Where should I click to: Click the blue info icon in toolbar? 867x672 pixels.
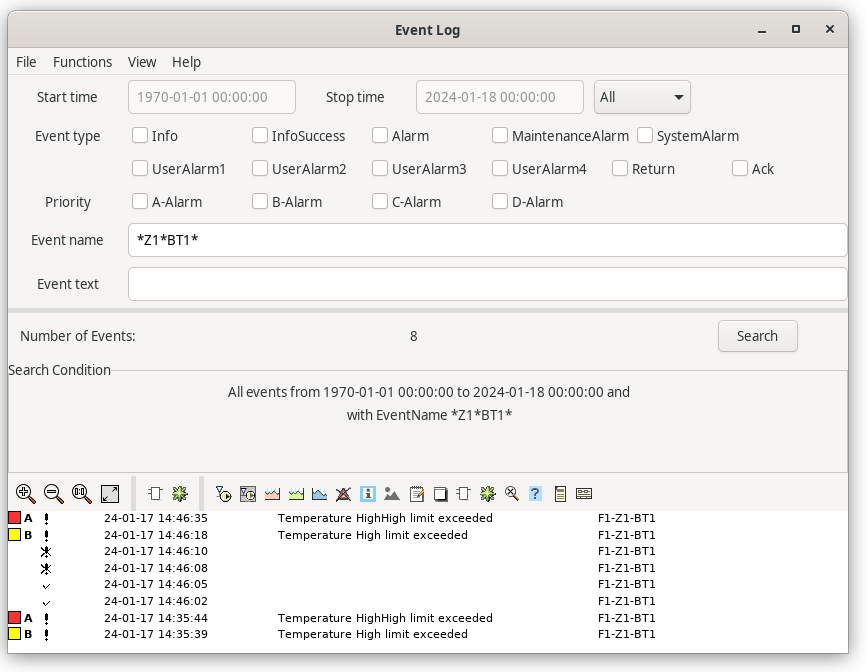coord(367,493)
